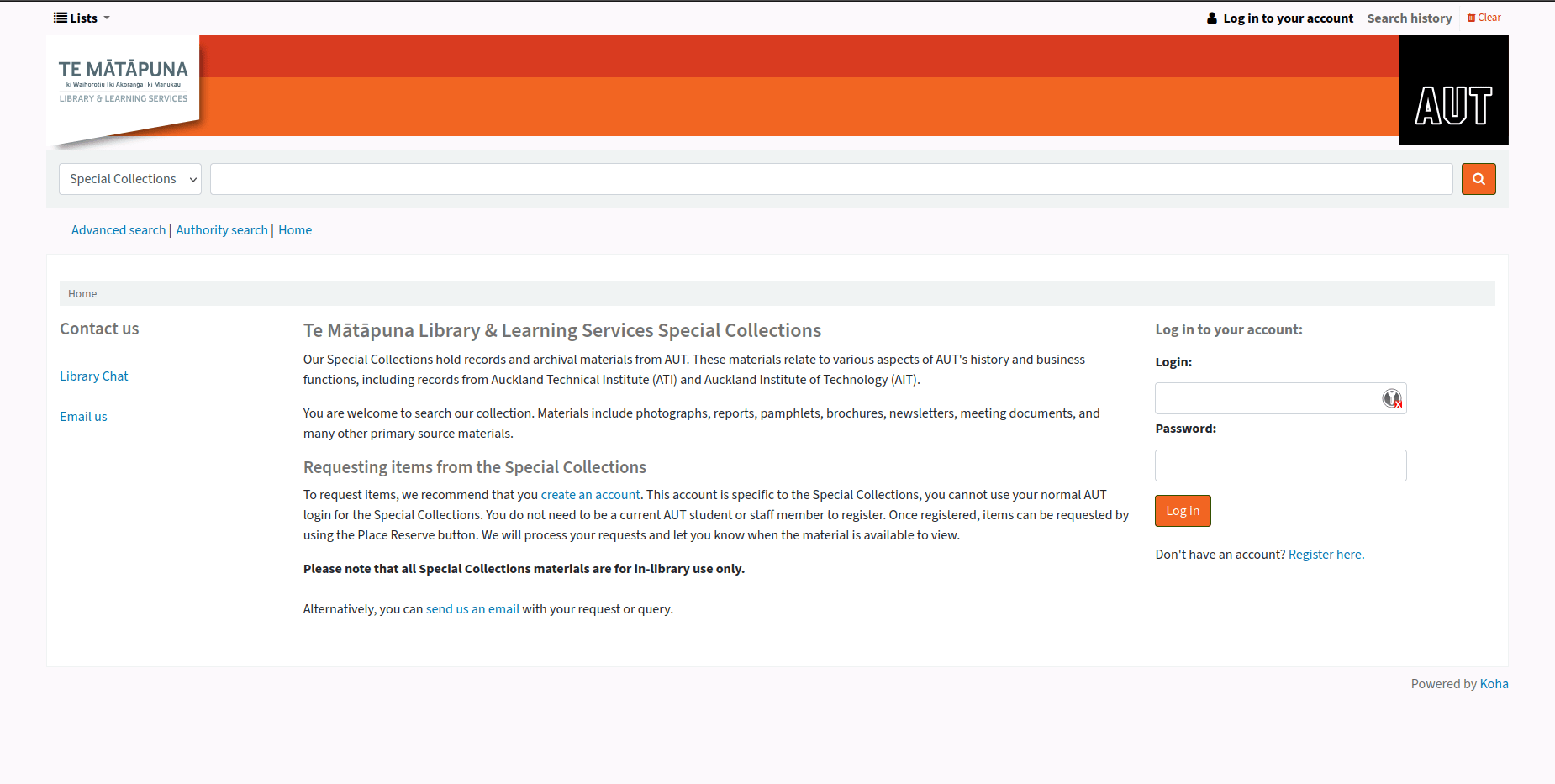Click the AUT logo in the banner
Screen dimensions: 1555x784
pyautogui.click(x=1453, y=90)
